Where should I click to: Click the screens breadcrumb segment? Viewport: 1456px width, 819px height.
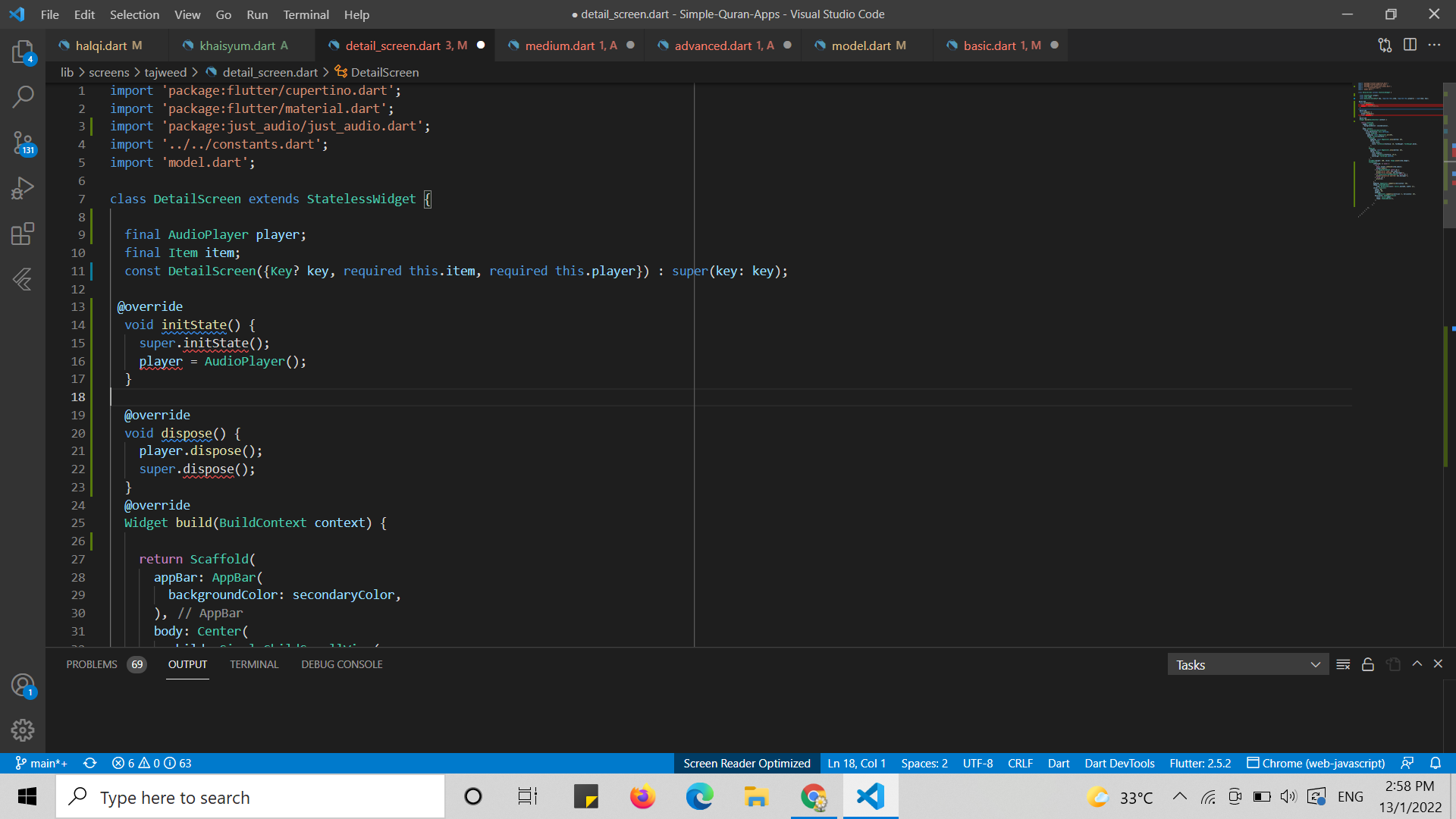[x=109, y=72]
